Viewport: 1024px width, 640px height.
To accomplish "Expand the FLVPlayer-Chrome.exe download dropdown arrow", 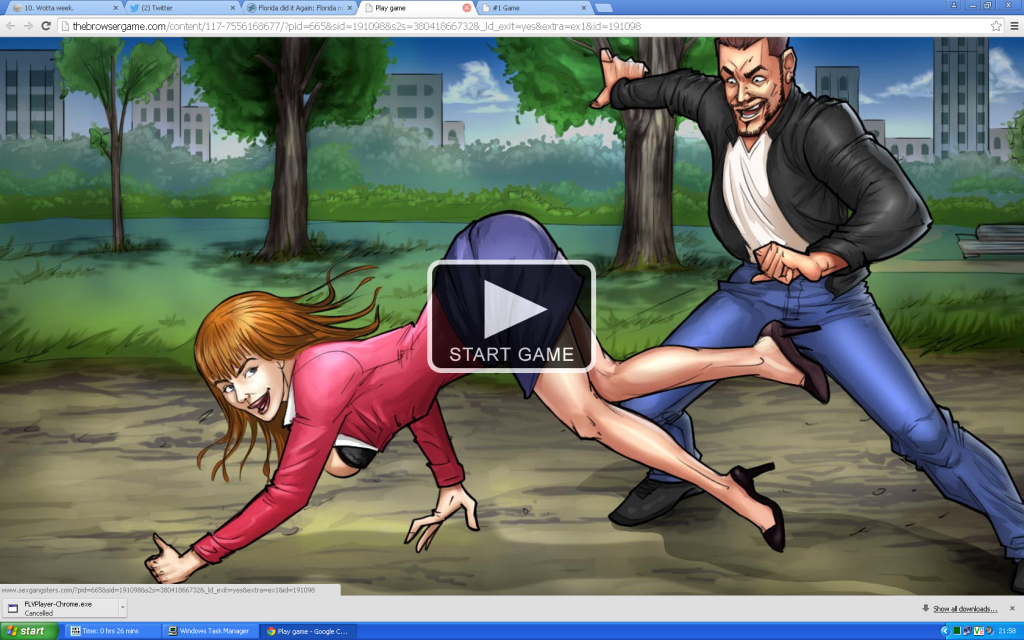I will coord(122,608).
